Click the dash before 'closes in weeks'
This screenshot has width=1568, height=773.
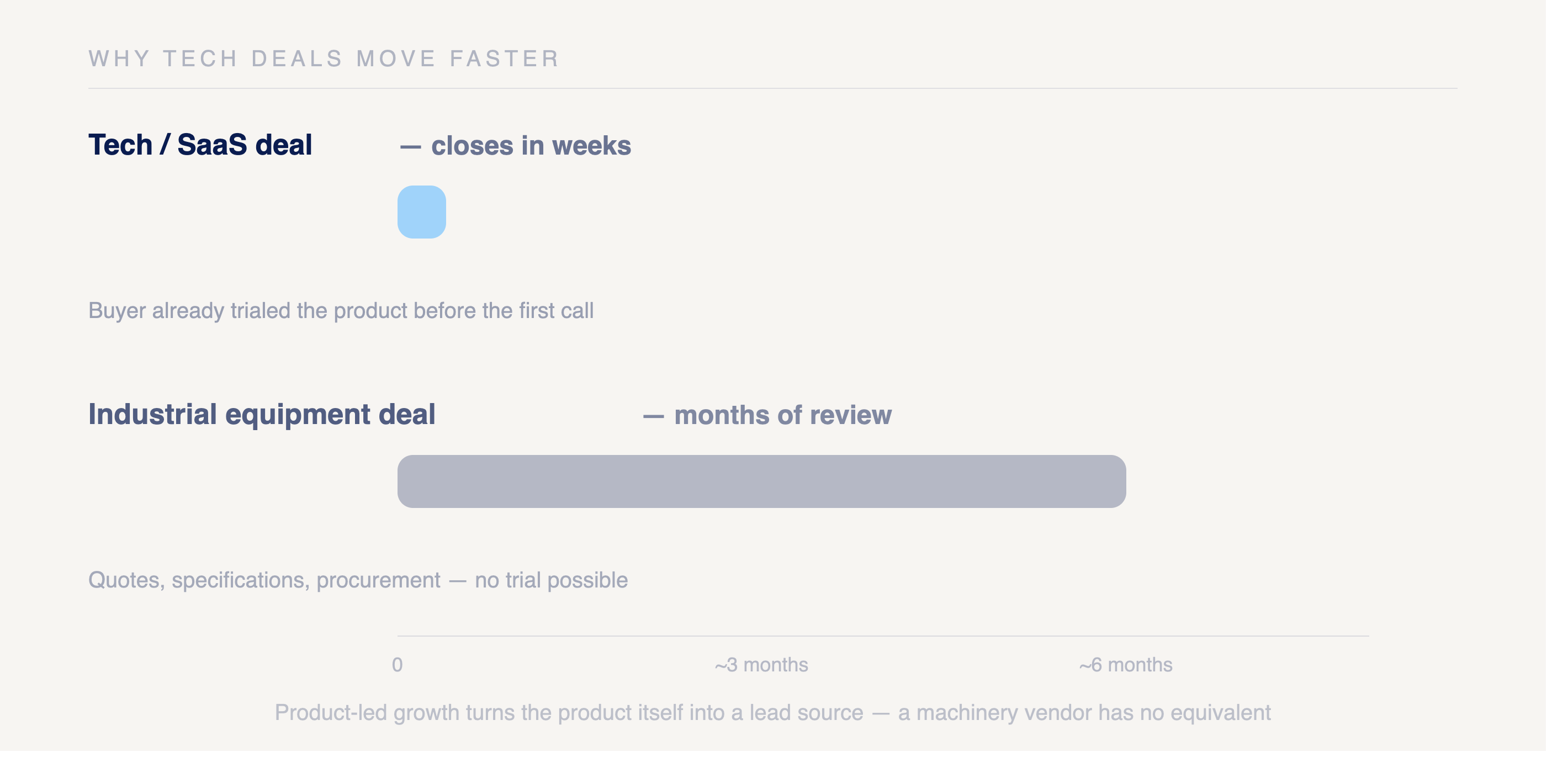410,147
